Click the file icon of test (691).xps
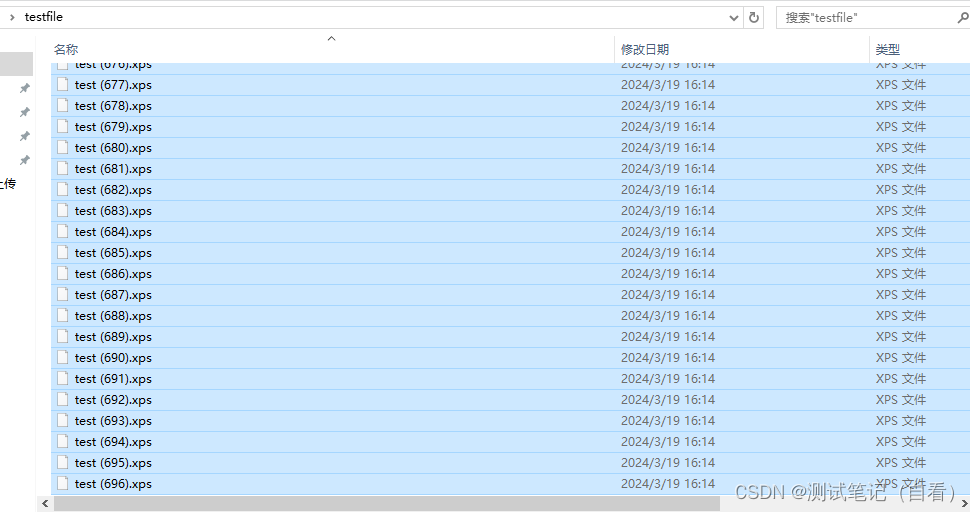 point(62,378)
